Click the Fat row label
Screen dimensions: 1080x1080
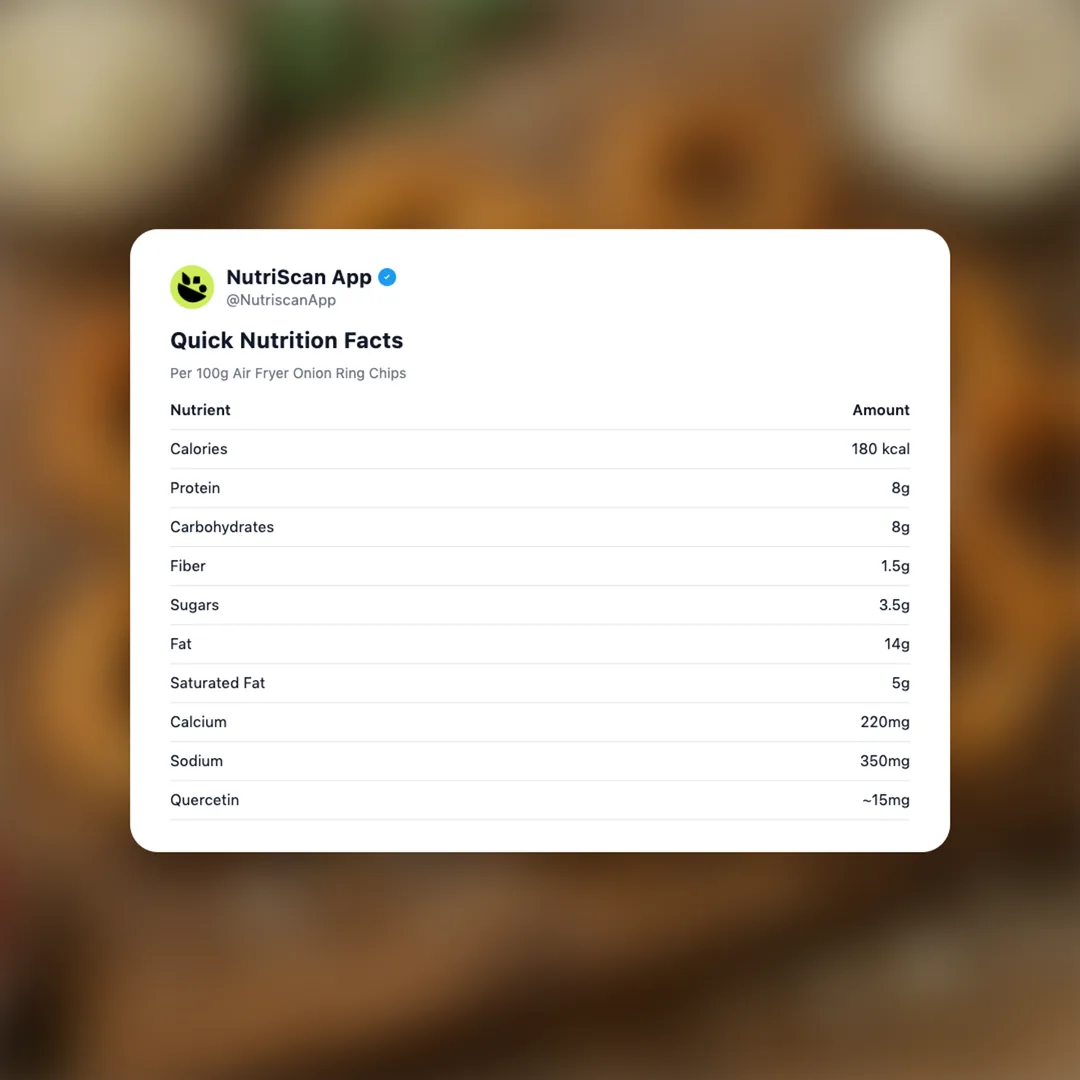pos(181,644)
